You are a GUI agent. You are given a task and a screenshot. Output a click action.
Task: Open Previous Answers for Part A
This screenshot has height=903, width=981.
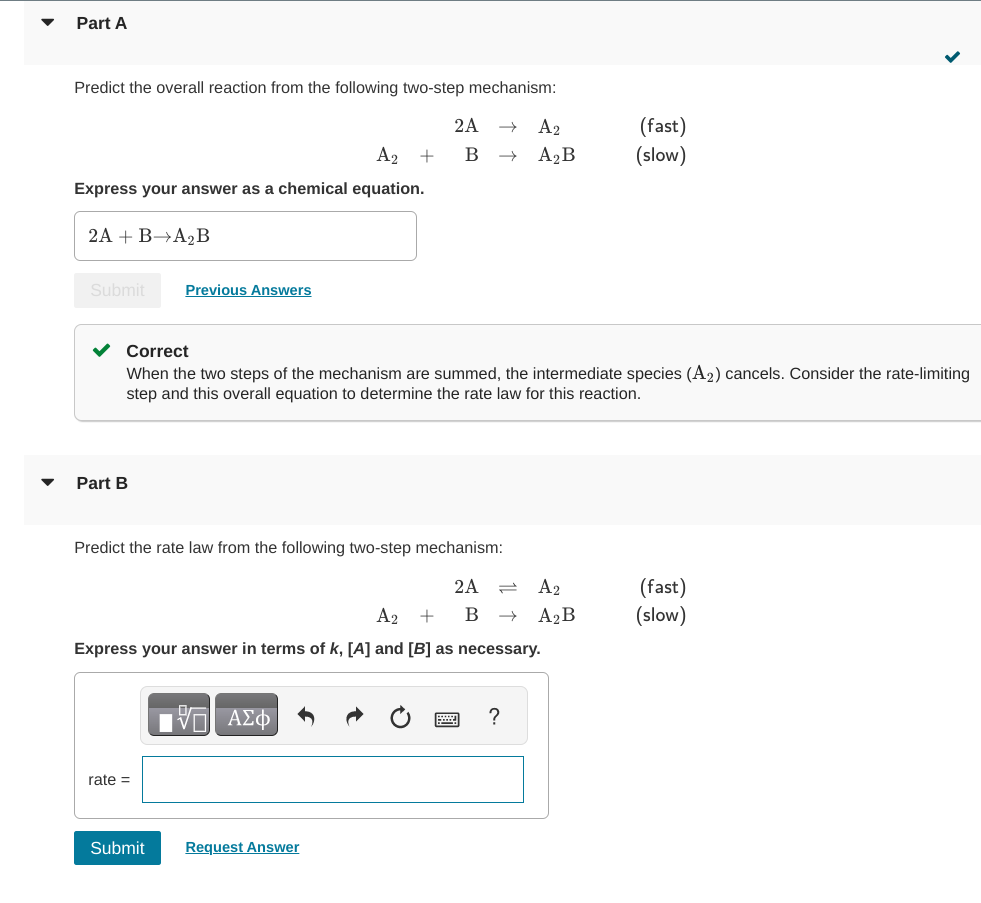coord(248,290)
